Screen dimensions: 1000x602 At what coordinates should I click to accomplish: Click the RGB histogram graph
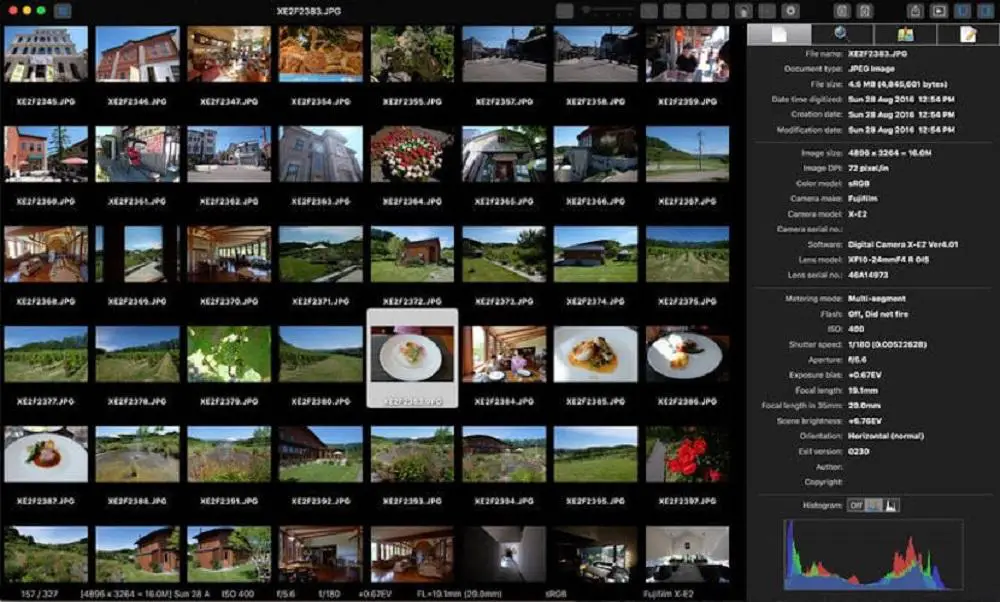pyautogui.click(x=872, y=555)
